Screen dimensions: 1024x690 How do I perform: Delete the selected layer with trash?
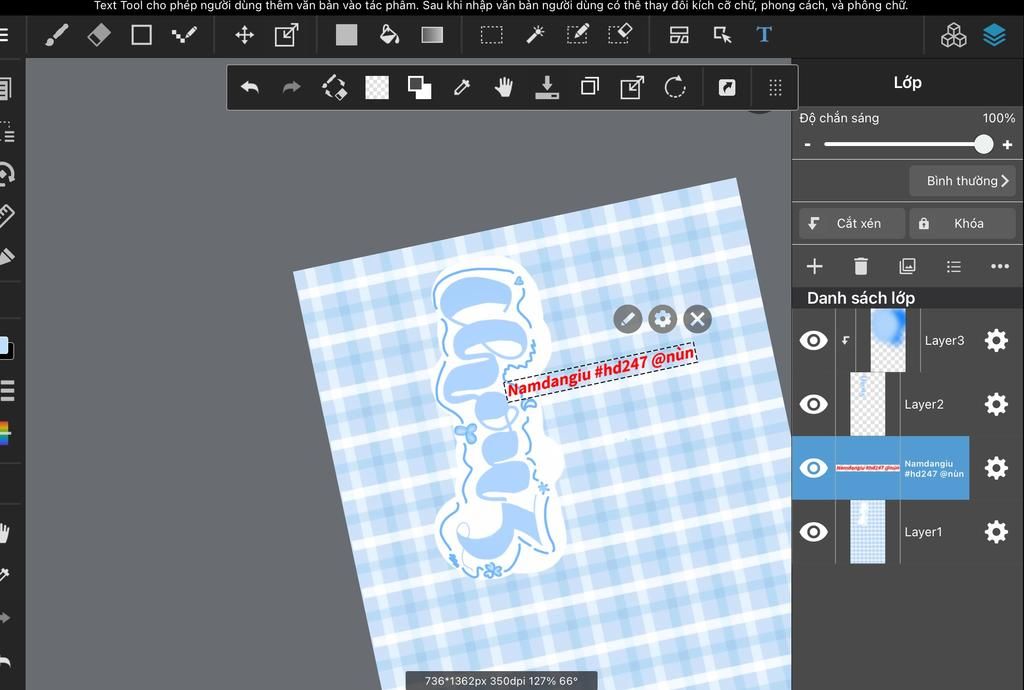point(861,266)
